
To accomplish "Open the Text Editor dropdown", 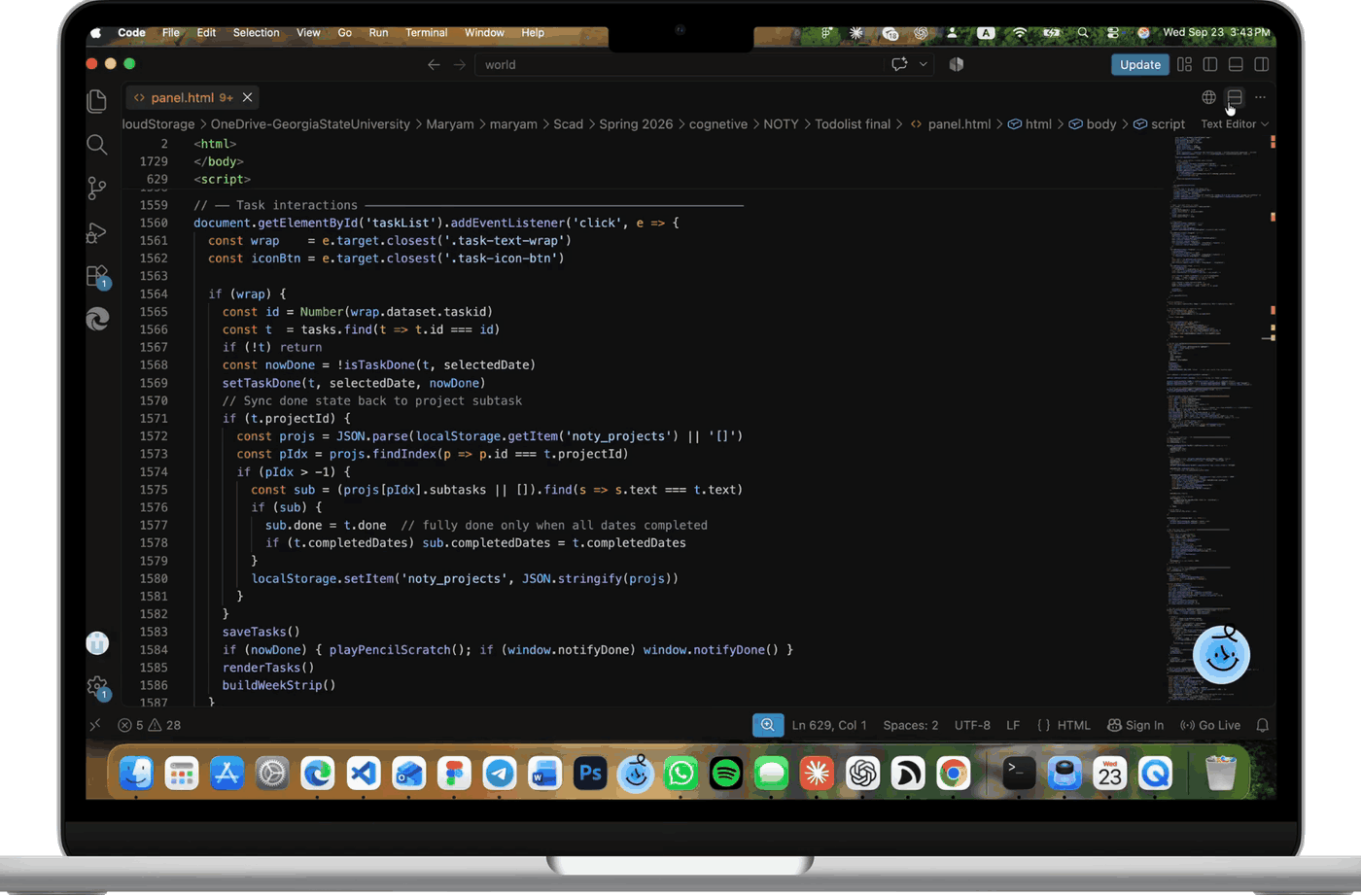I will pyautogui.click(x=1235, y=124).
